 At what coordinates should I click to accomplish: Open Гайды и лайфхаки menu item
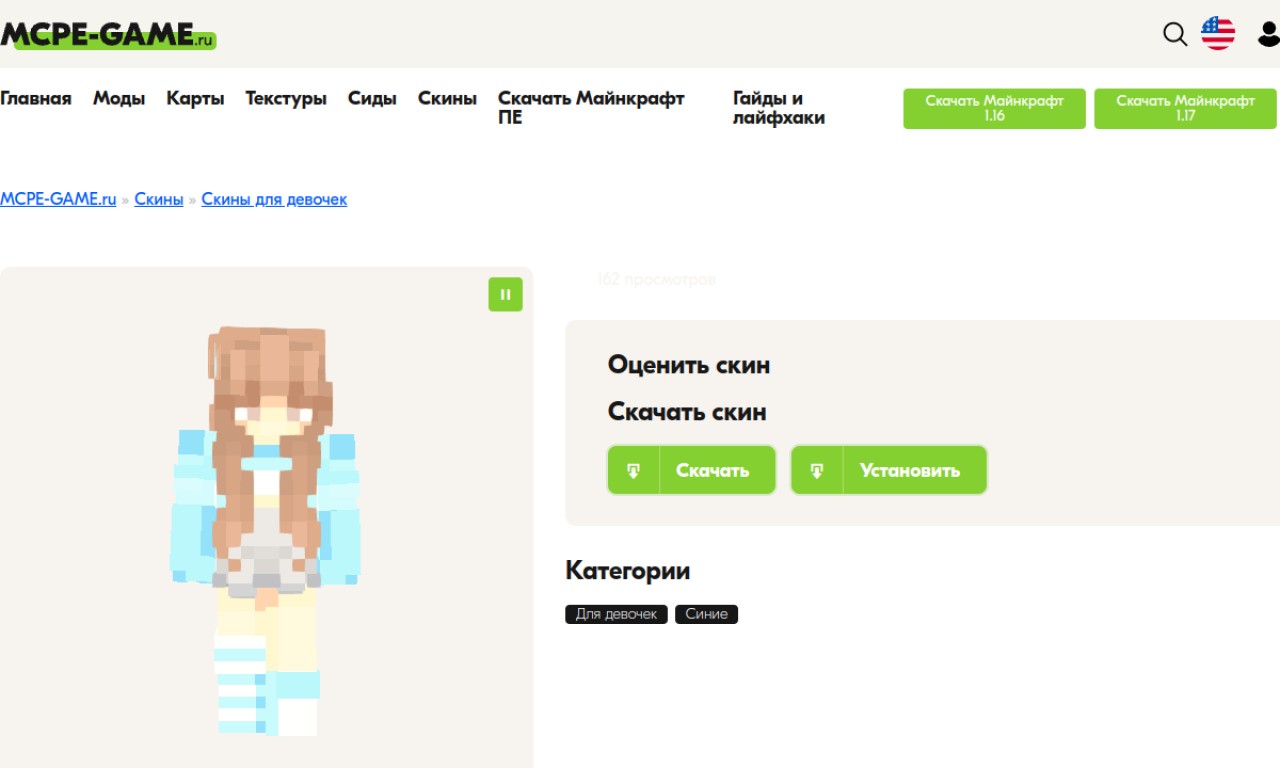click(779, 108)
